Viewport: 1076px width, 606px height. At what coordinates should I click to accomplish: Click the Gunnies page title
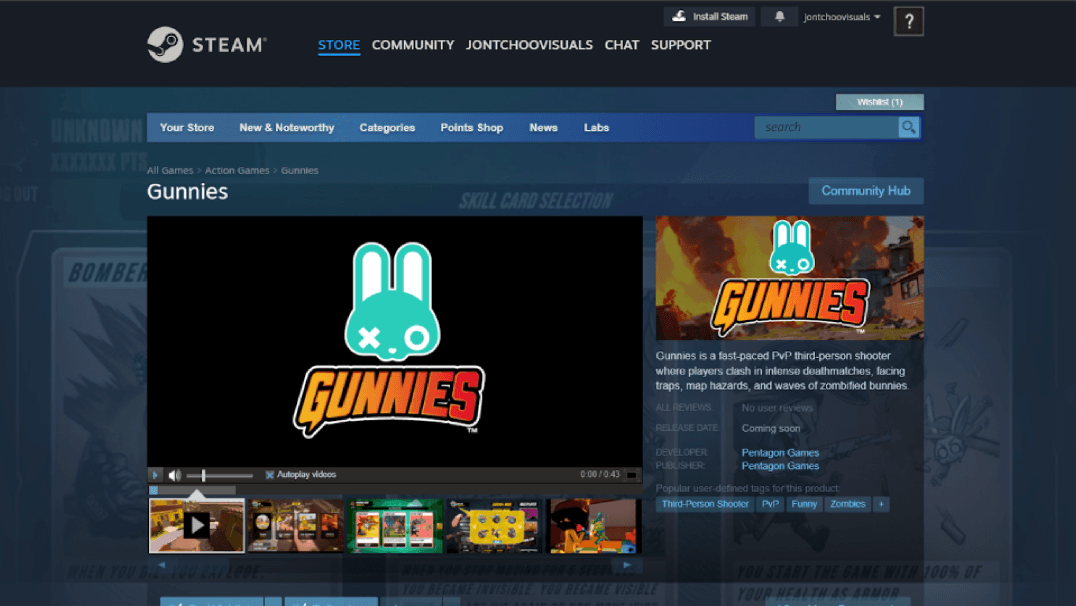click(x=187, y=191)
